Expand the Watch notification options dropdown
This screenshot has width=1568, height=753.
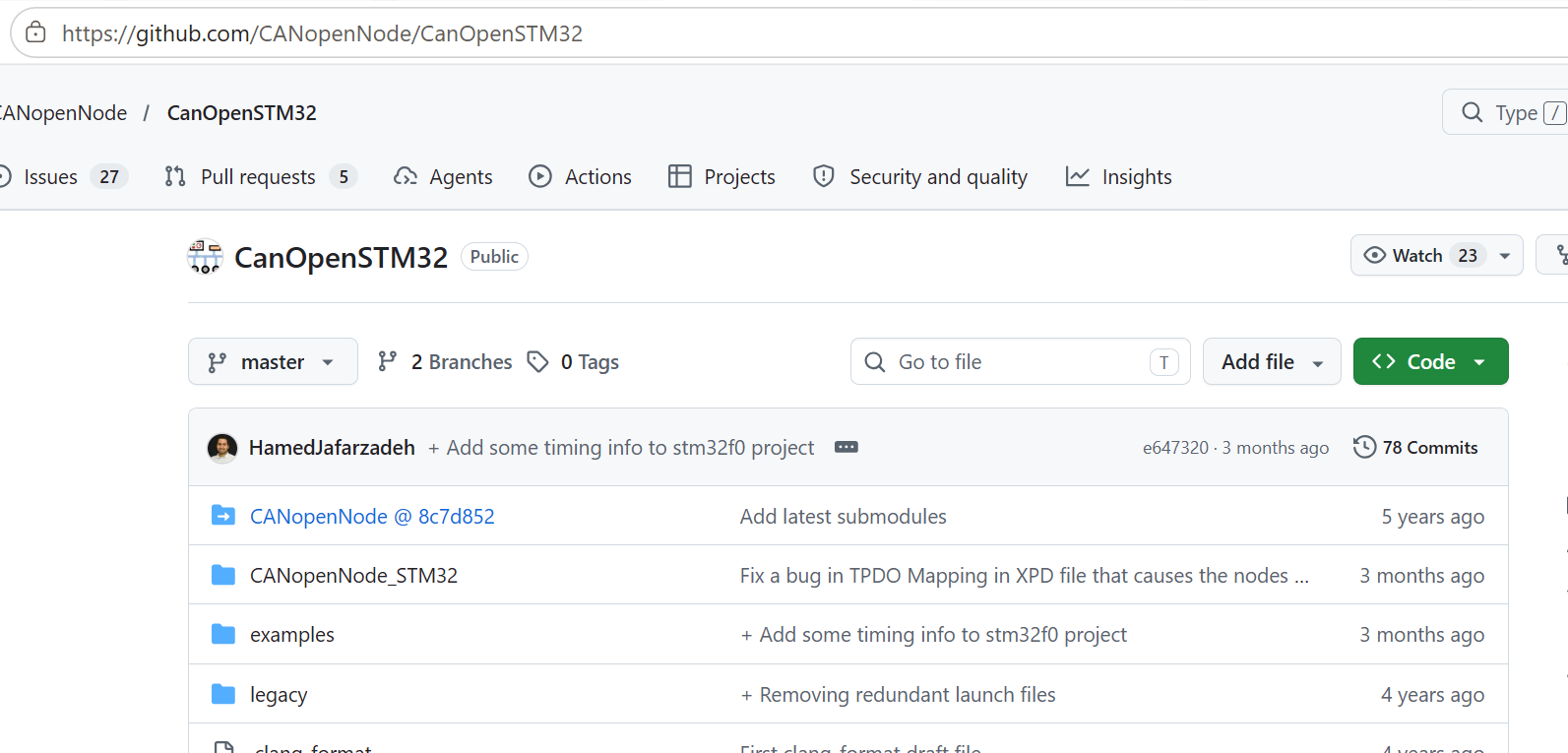click(1505, 256)
